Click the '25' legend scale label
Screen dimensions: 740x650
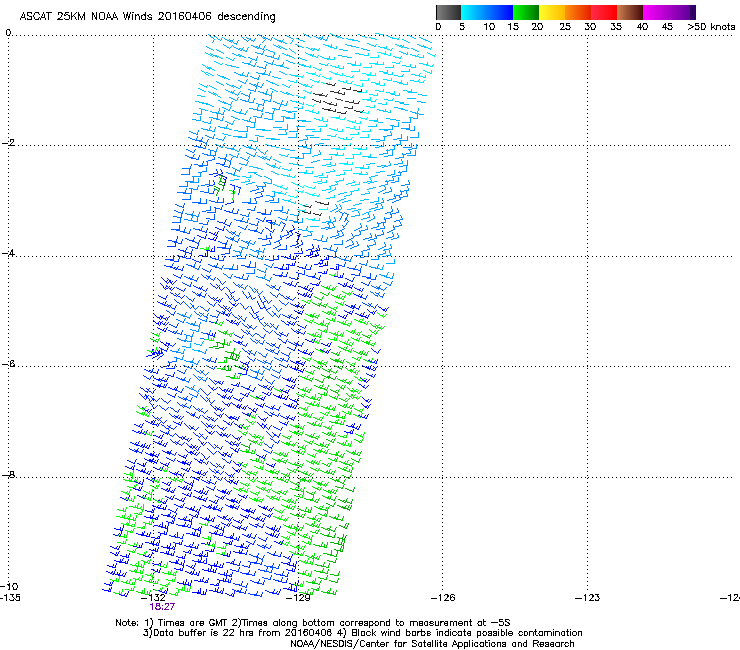565,27
